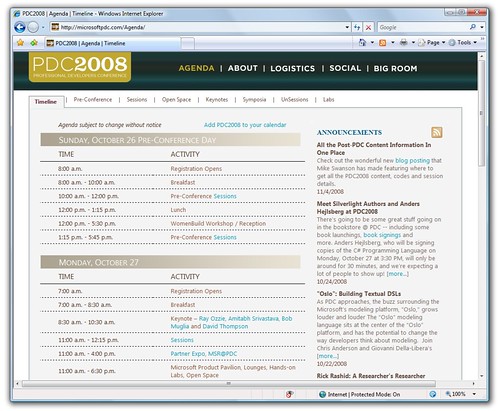Expand the Print options dropdown arrow
The width and height of the screenshot is (500, 411).
click(x=413, y=43)
